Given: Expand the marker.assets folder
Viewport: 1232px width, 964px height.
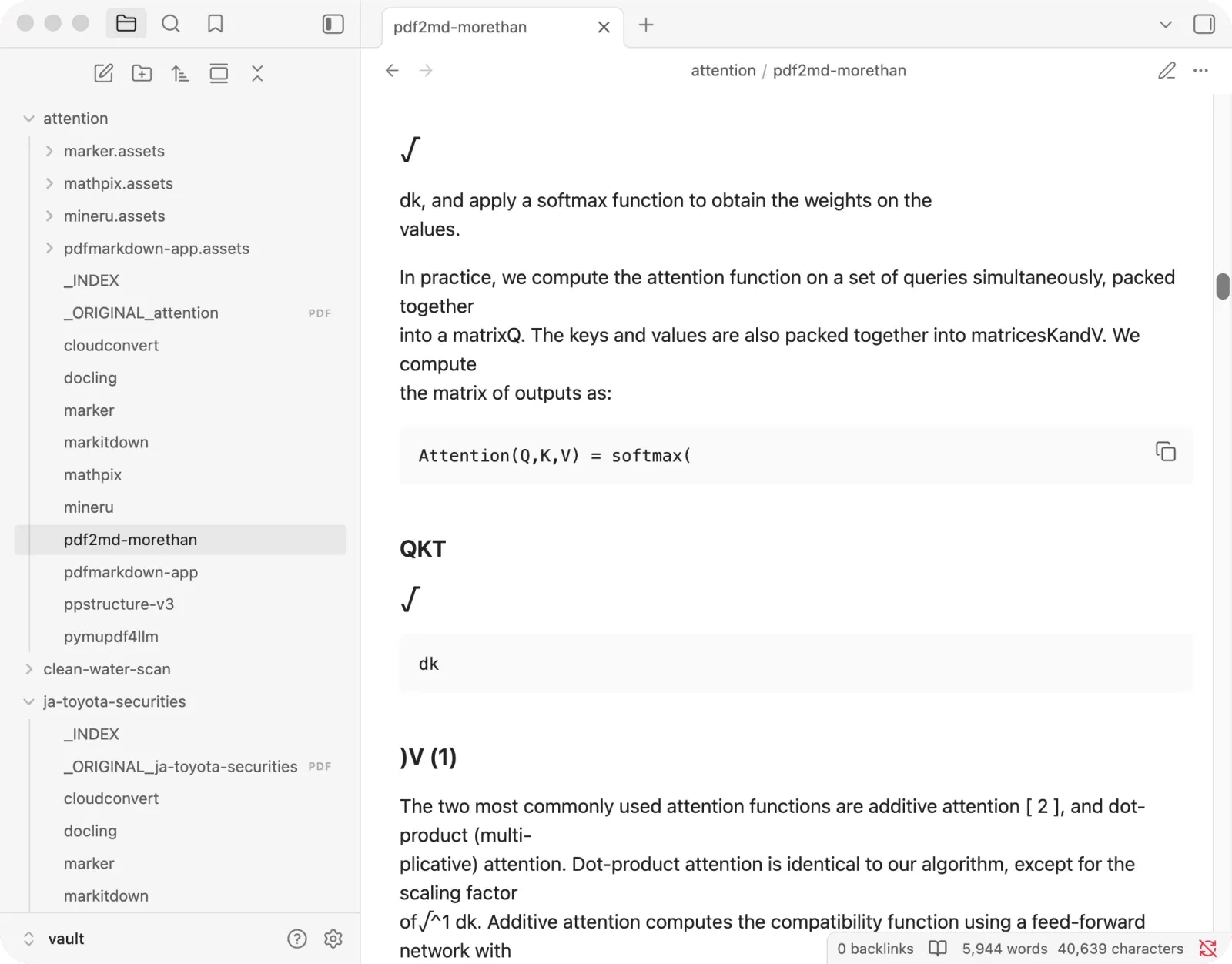Looking at the screenshot, I should coord(49,151).
